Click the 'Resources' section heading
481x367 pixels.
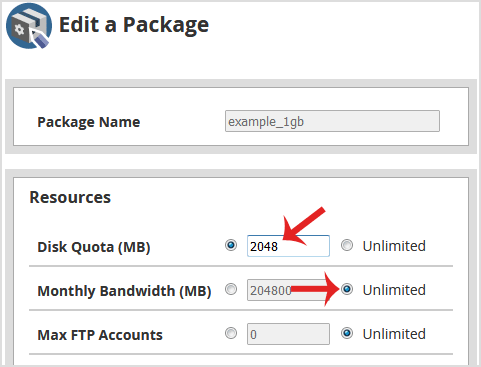point(70,197)
